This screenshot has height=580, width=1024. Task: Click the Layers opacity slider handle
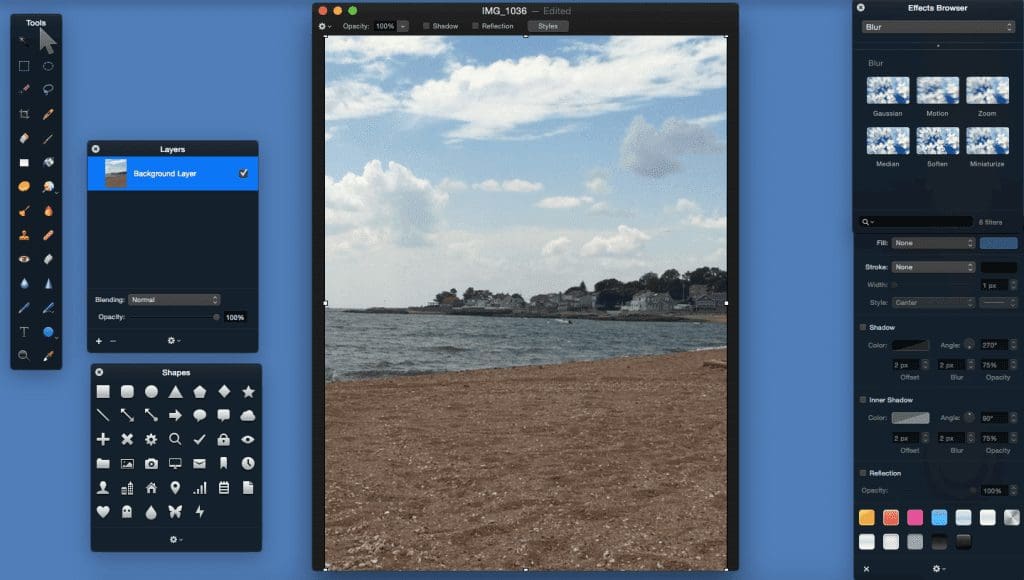click(x=216, y=317)
